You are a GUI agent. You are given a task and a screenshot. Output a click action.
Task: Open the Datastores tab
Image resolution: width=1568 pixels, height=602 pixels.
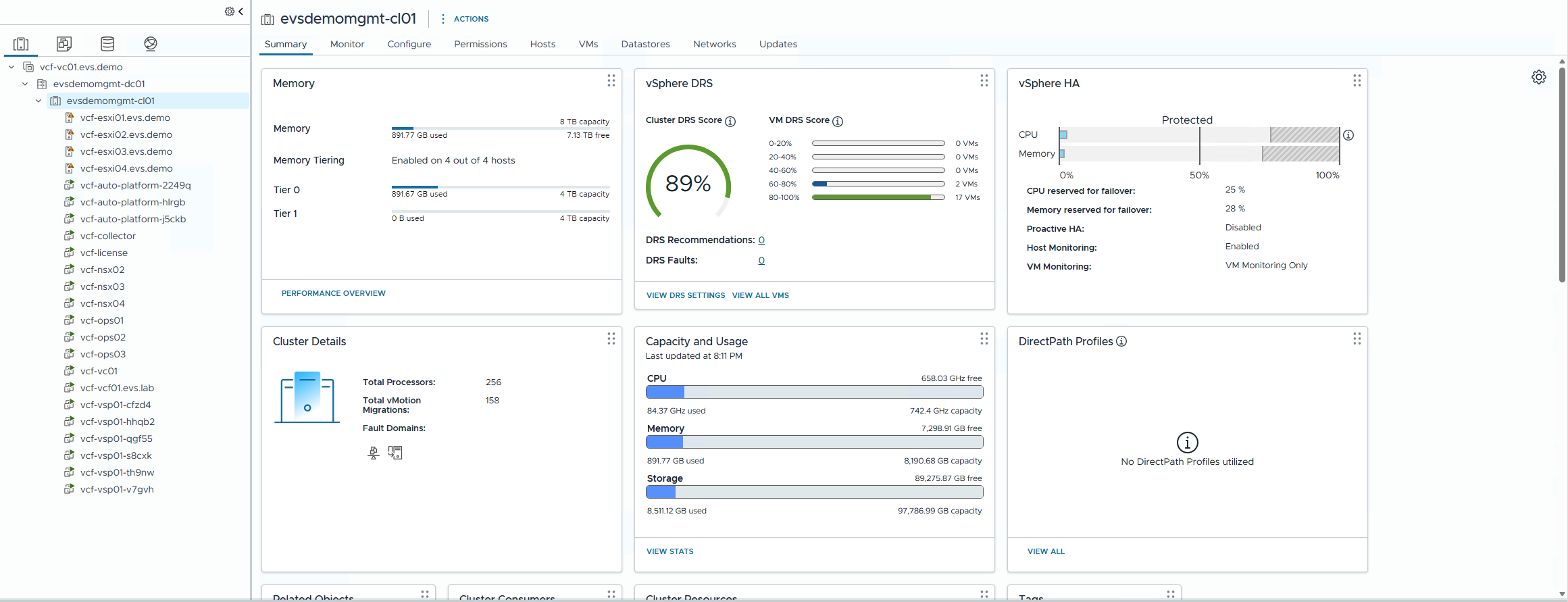coord(646,44)
